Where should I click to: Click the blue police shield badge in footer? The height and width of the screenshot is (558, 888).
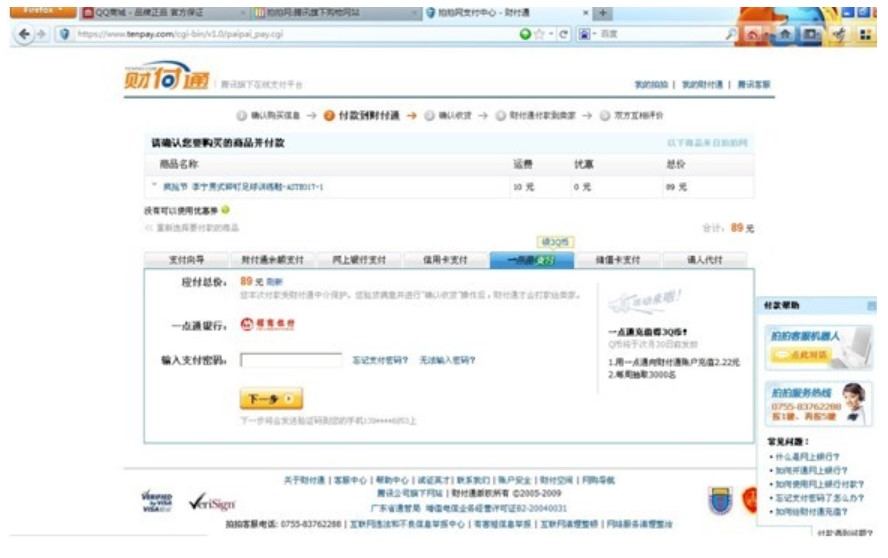coord(720,501)
